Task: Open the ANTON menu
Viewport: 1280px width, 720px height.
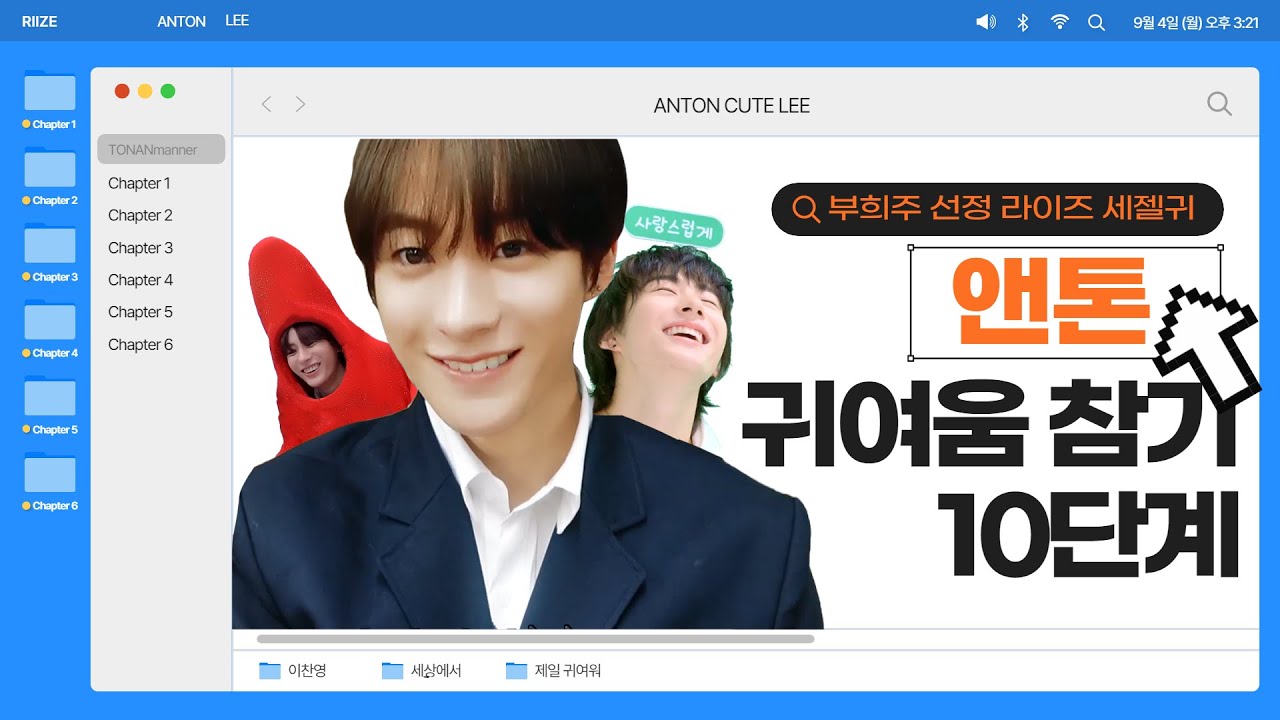Action: tap(181, 21)
